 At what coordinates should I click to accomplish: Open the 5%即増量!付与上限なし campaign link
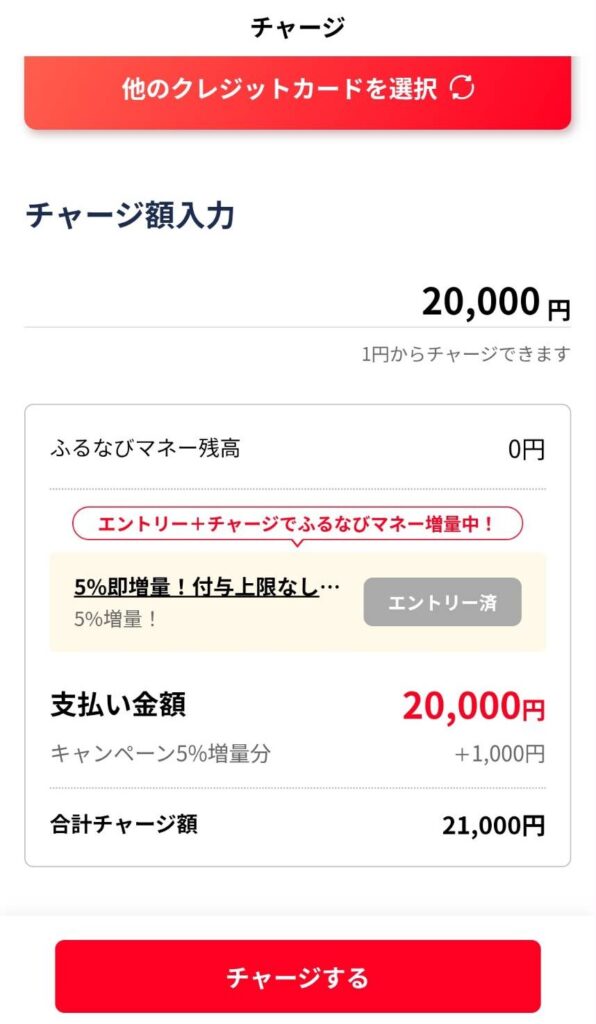point(206,588)
